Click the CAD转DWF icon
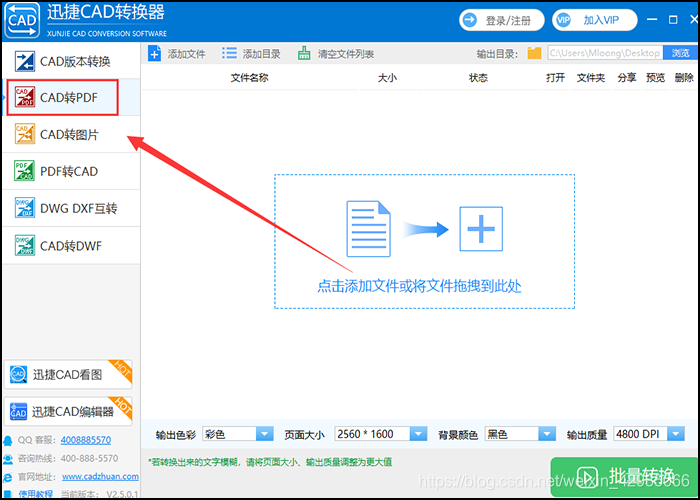This screenshot has height=500, width=700. (25, 245)
